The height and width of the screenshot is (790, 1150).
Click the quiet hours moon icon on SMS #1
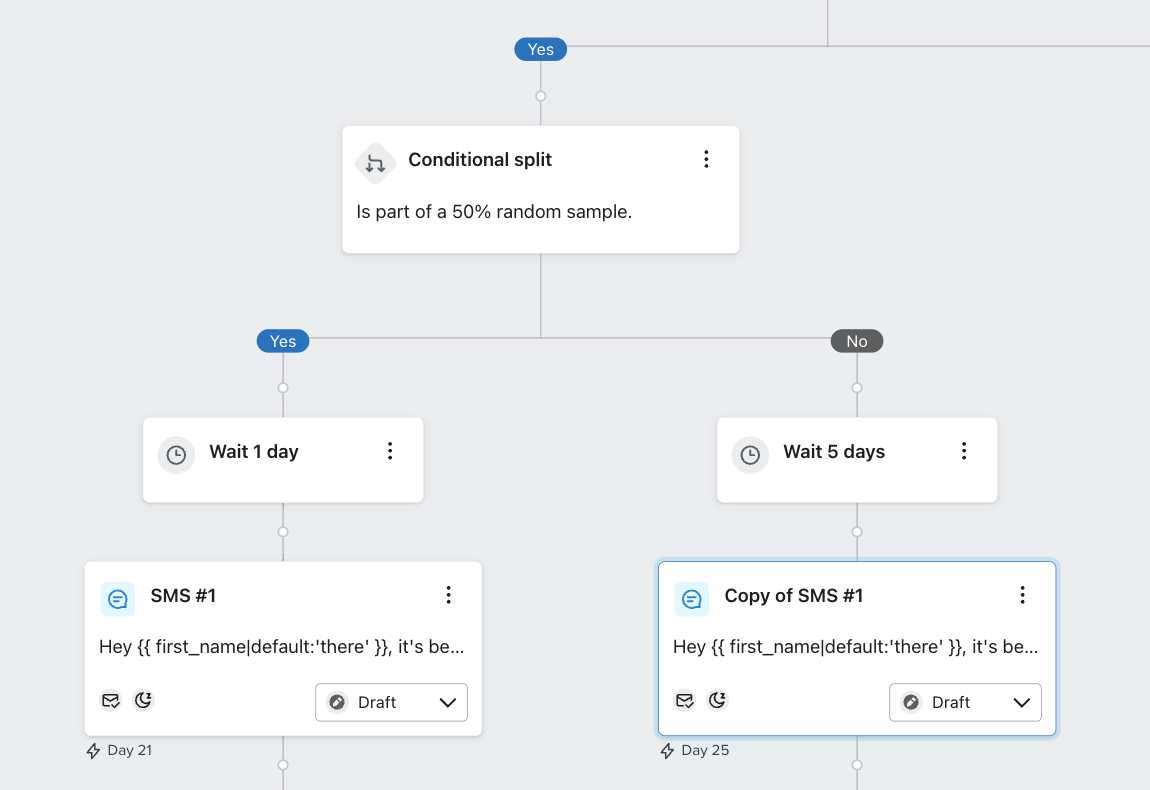click(143, 700)
